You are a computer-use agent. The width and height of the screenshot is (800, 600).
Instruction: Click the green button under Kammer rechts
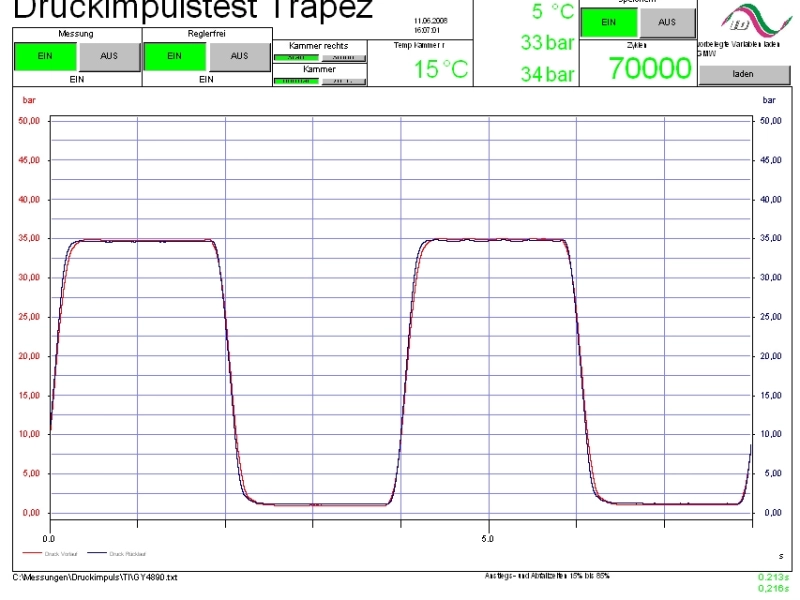point(296,58)
